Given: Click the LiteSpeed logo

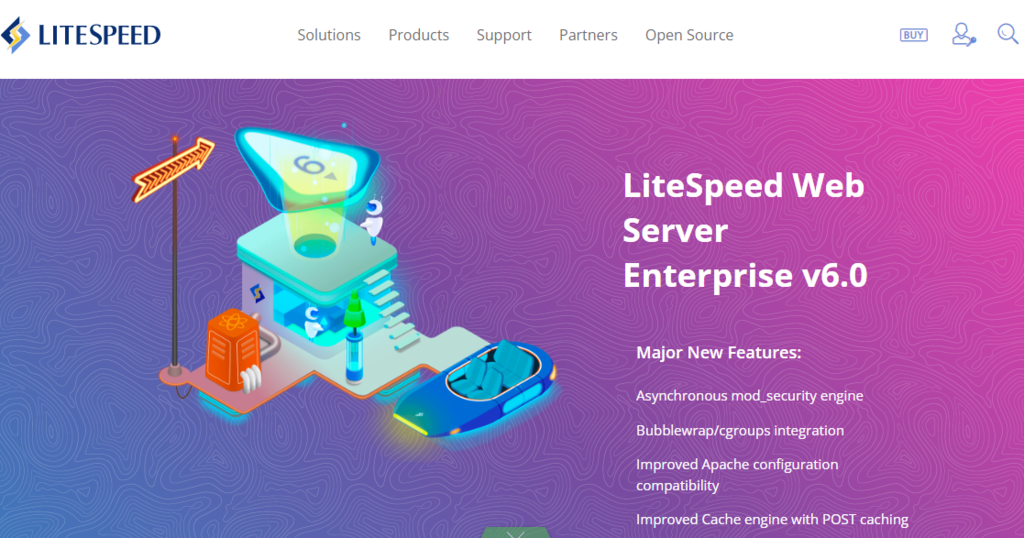Looking at the screenshot, I should [x=81, y=35].
